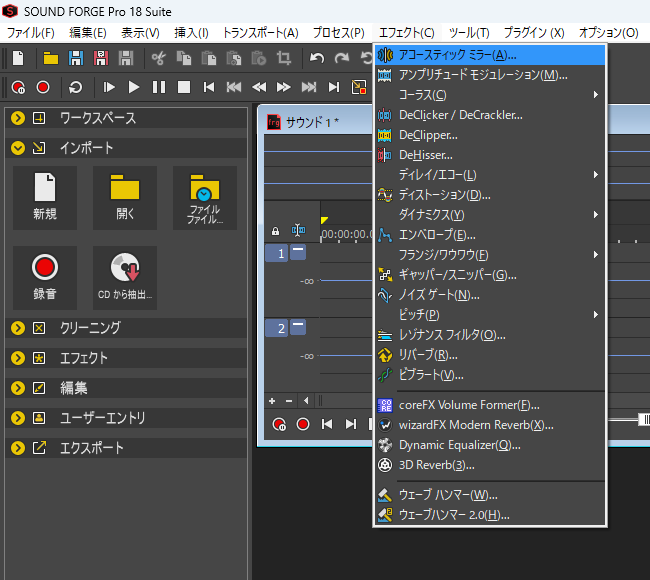Click the blue Save disk icon
This screenshot has width=650, height=580.
point(76,58)
